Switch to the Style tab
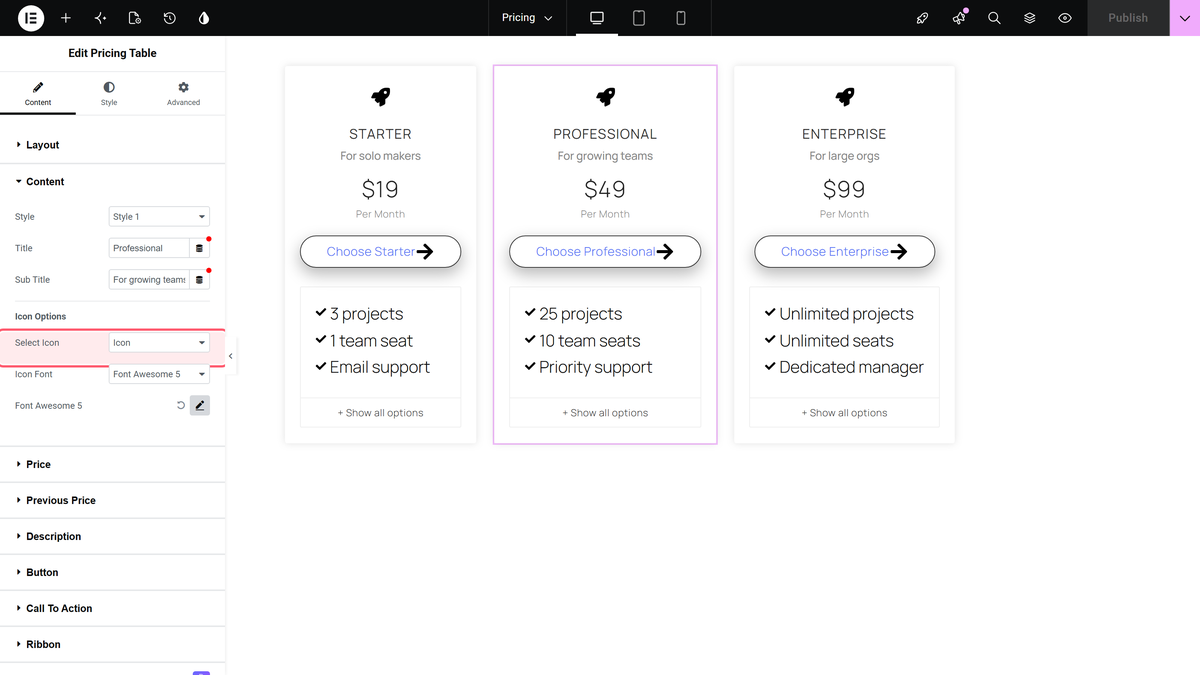 [109, 94]
